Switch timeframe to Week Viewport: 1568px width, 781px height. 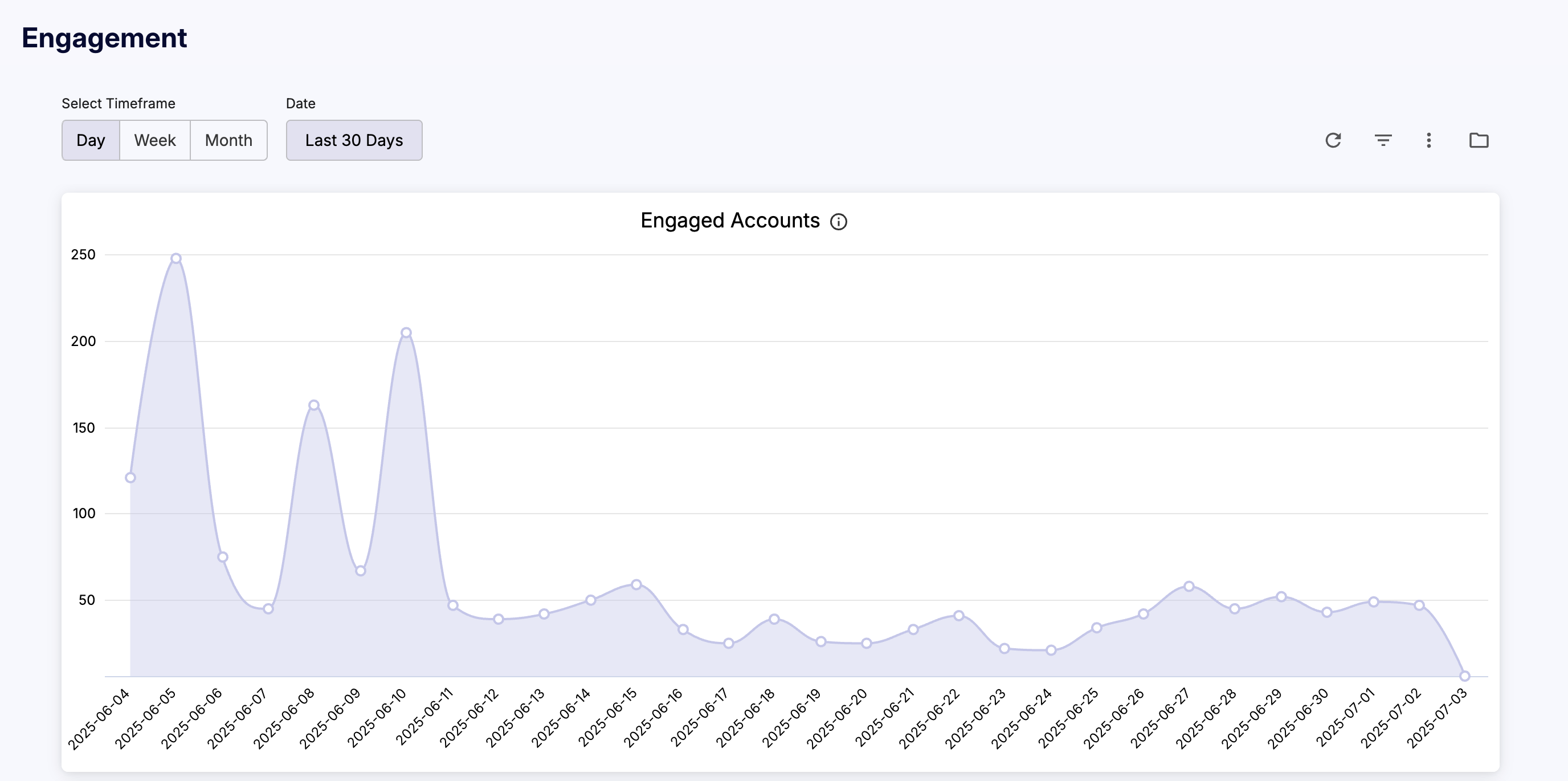(154, 140)
